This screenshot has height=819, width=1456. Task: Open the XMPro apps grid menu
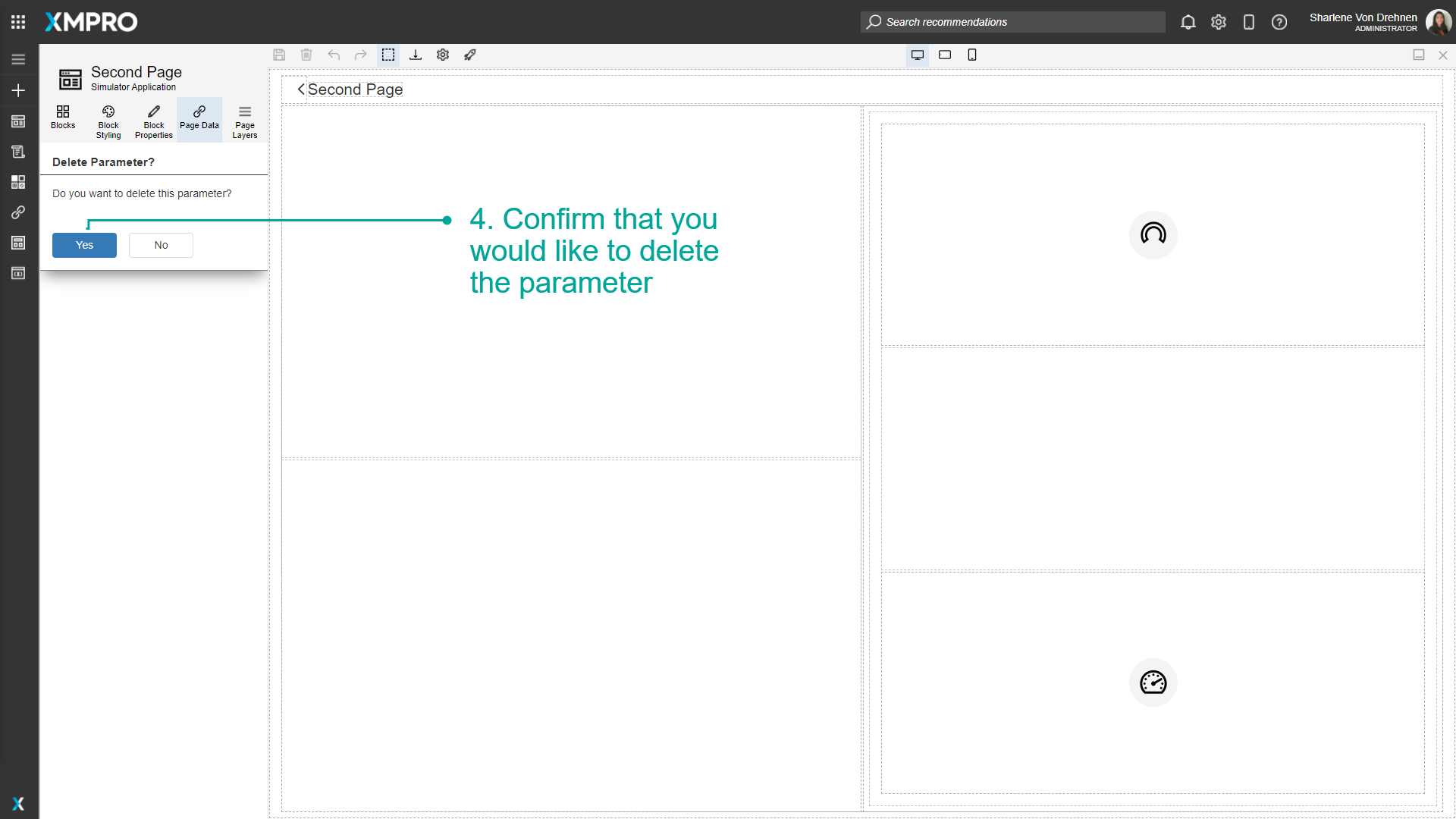pyautogui.click(x=18, y=22)
